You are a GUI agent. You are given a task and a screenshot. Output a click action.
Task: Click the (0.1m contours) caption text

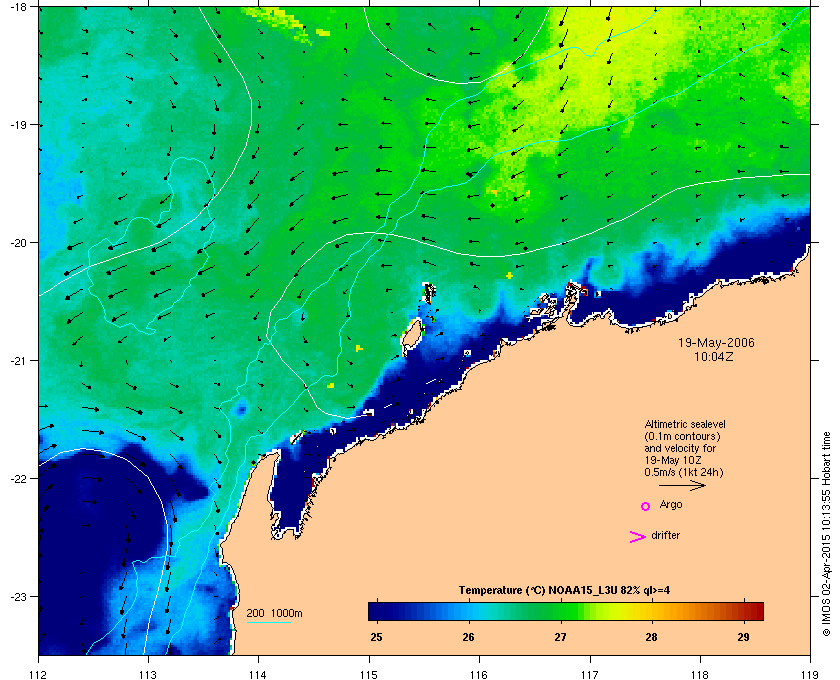pyautogui.click(x=682, y=436)
